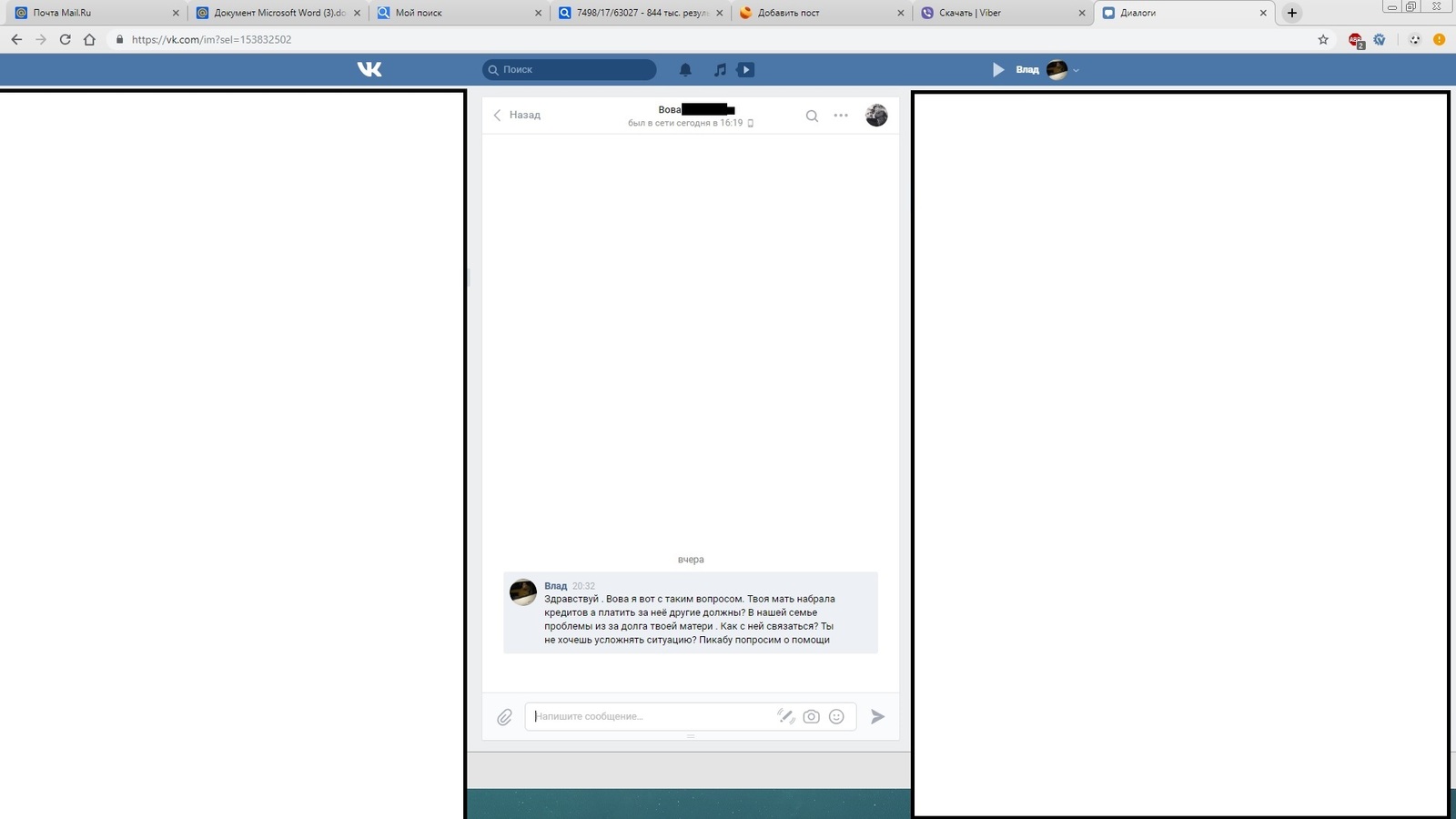This screenshot has height=819, width=1456.
Task: Search within the conversation using magnifier icon
Action: (812, 116)
